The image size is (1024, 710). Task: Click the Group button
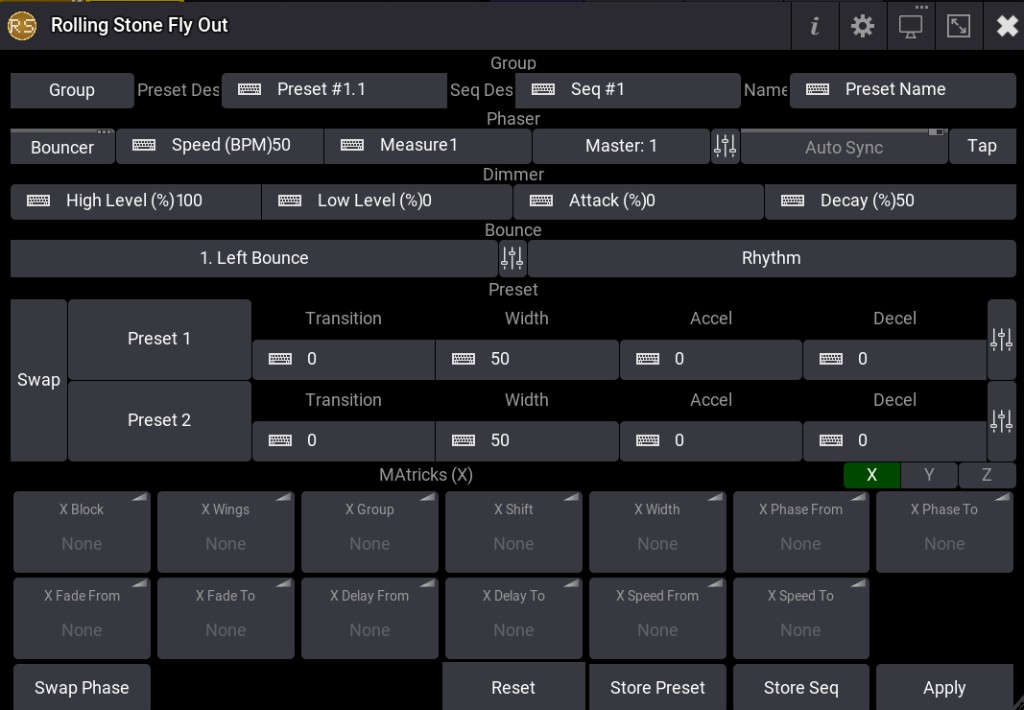point(72,90)
